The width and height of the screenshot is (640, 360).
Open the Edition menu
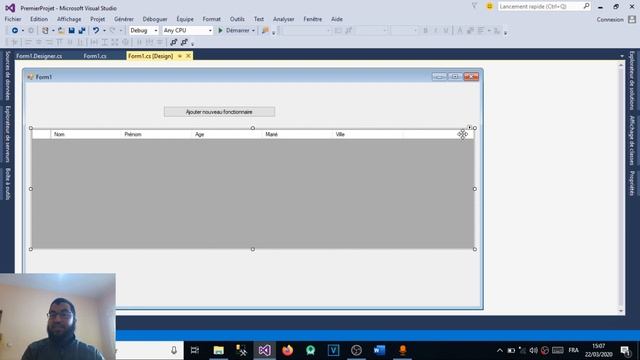39,19
